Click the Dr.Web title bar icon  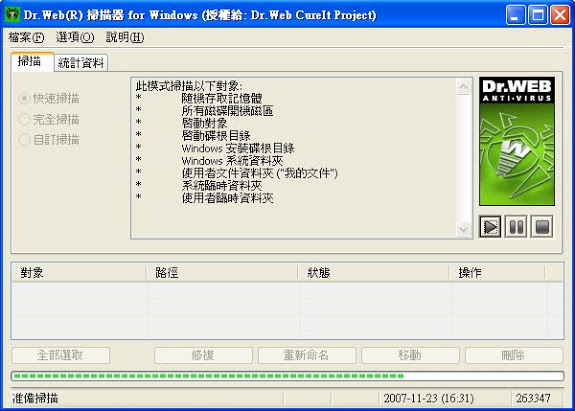tap(12, 15)
